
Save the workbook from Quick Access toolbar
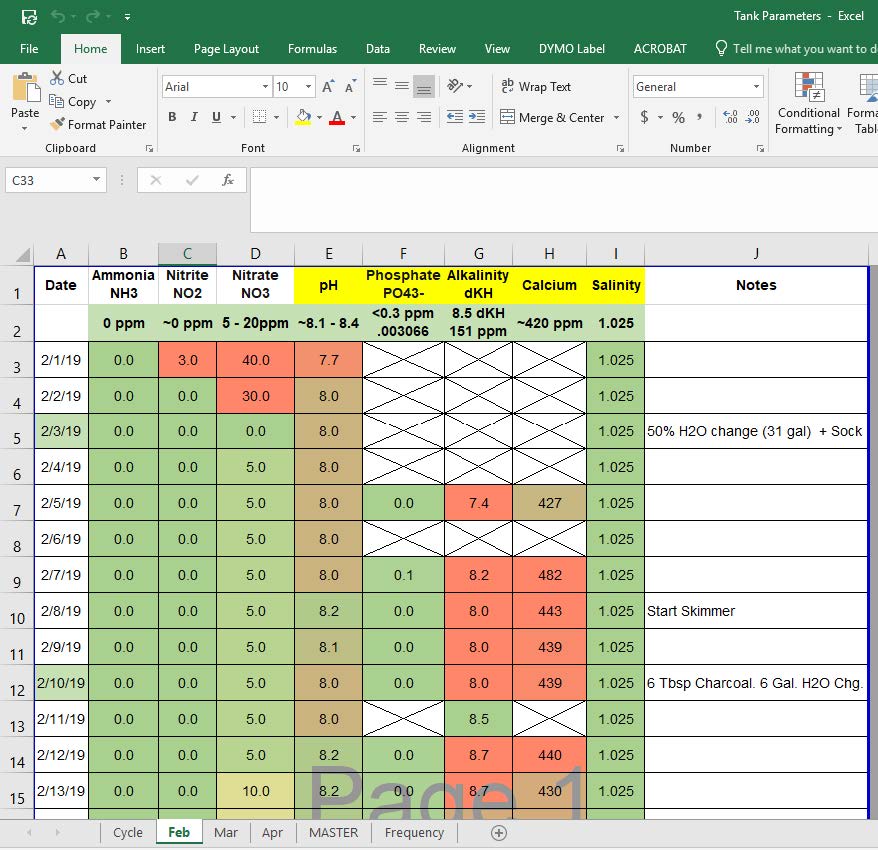[29, 16]
